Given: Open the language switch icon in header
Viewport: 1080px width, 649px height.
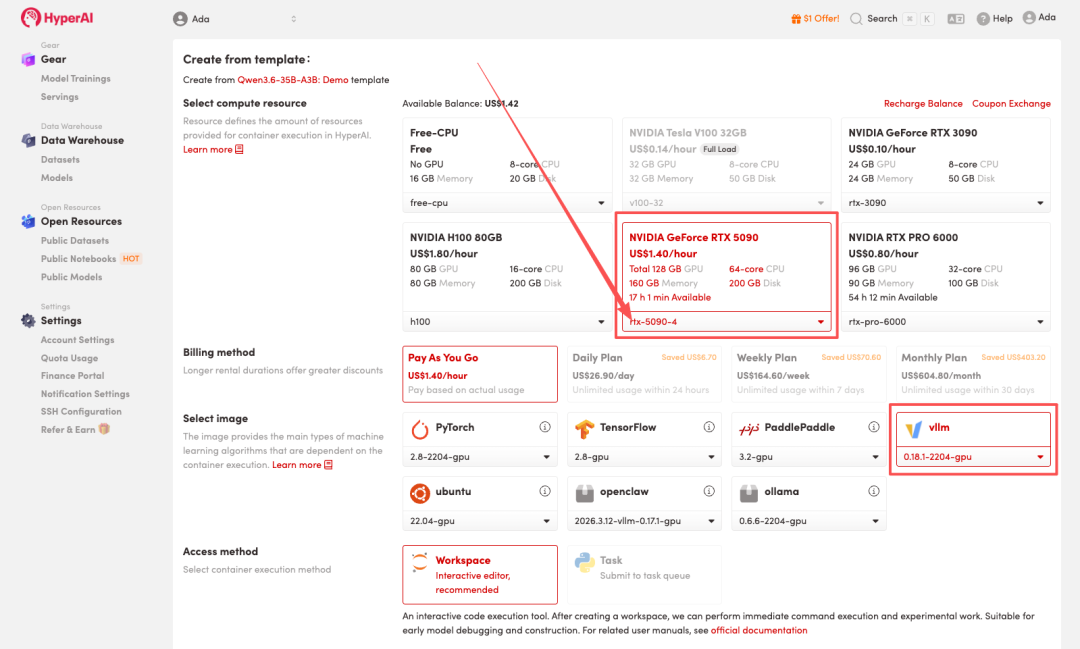Looking at the screenshot, I should point(955,19).
